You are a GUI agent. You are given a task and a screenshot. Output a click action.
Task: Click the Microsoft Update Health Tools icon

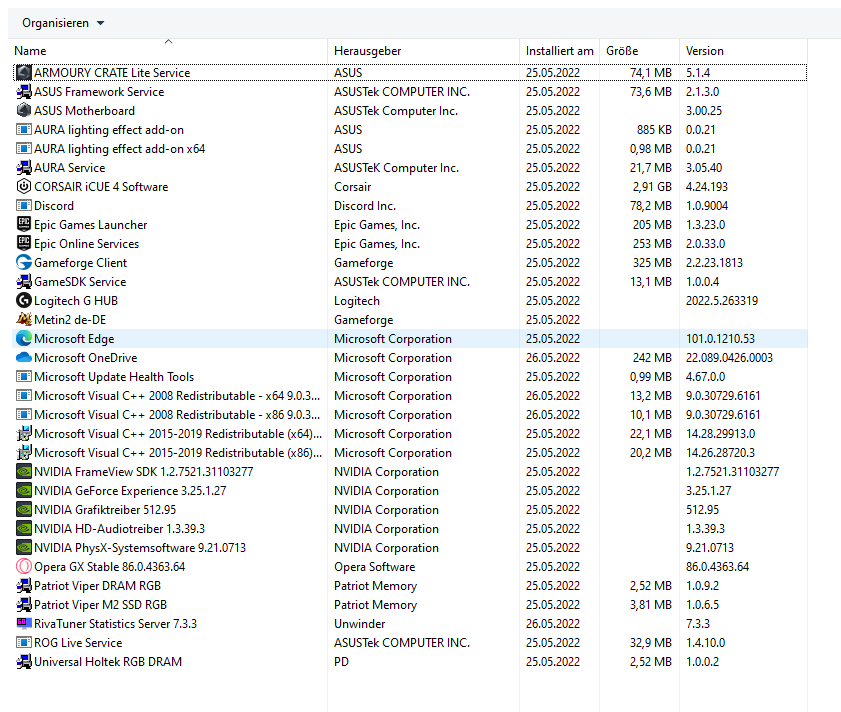coord(24,377)
